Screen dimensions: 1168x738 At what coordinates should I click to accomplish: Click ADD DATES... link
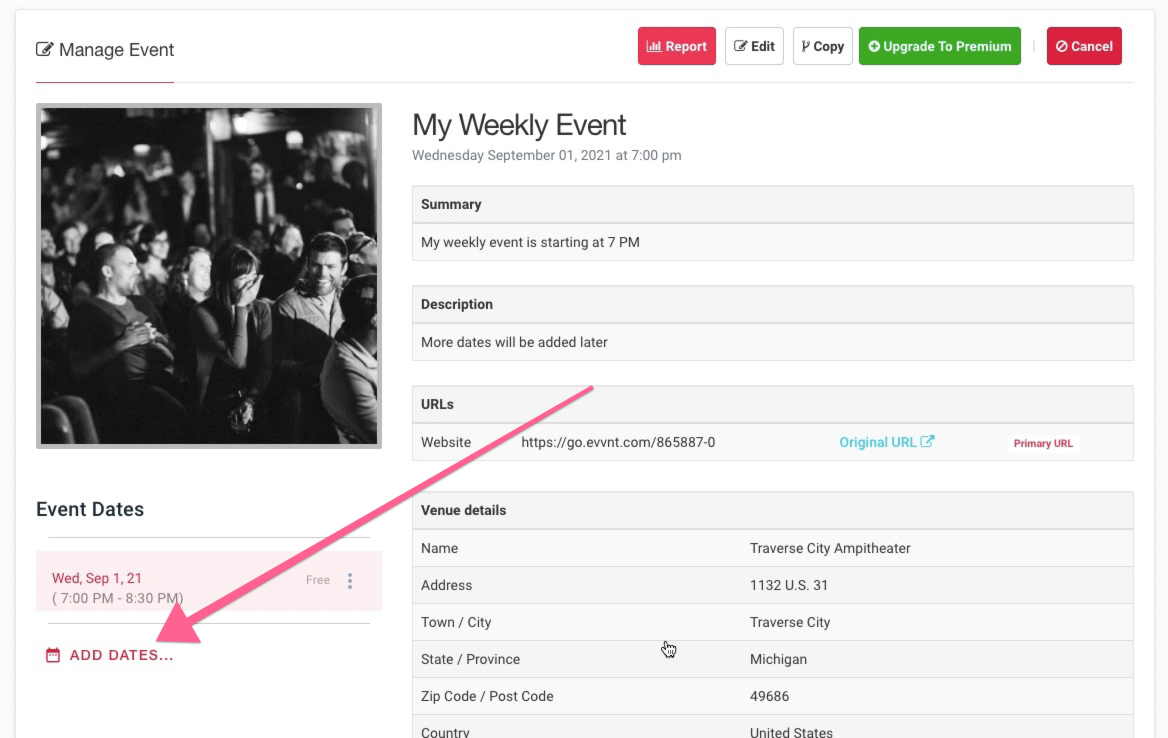[121, 655]
